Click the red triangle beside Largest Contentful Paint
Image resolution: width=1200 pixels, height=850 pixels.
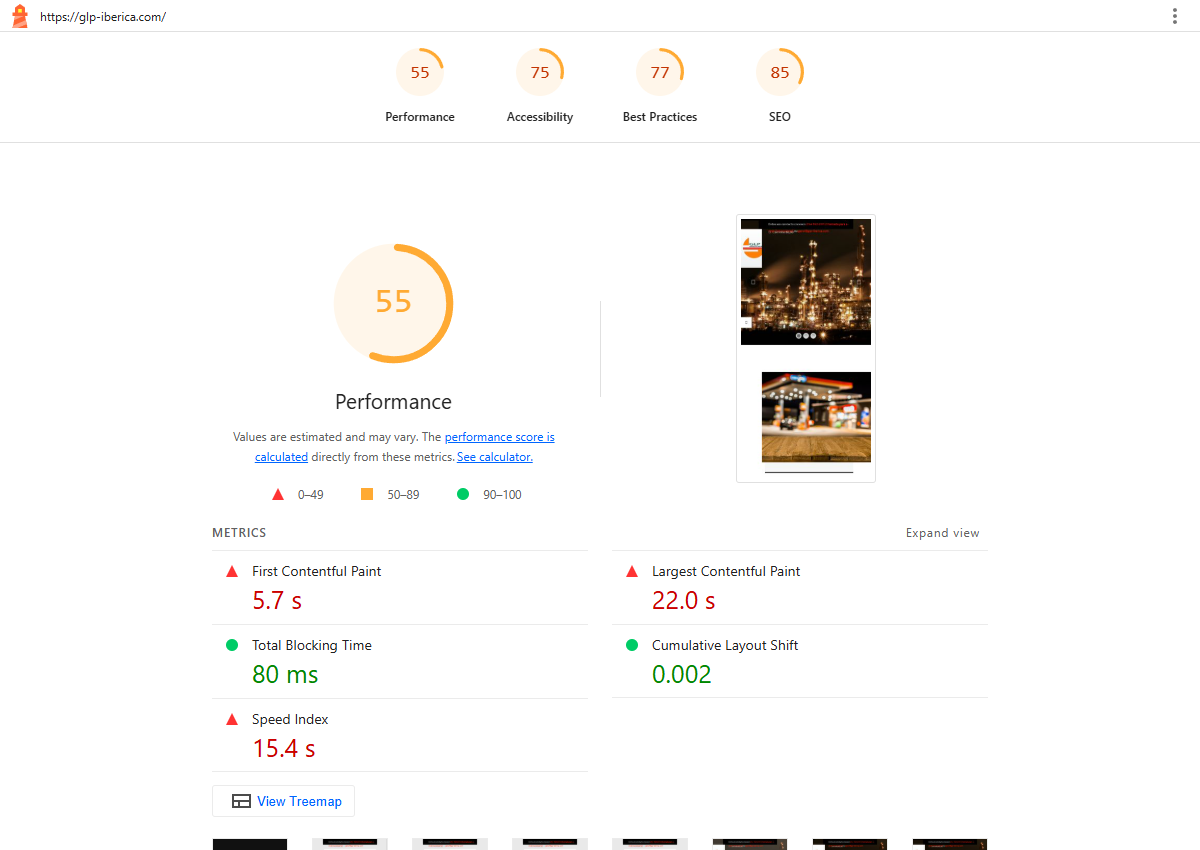point(632,571)
